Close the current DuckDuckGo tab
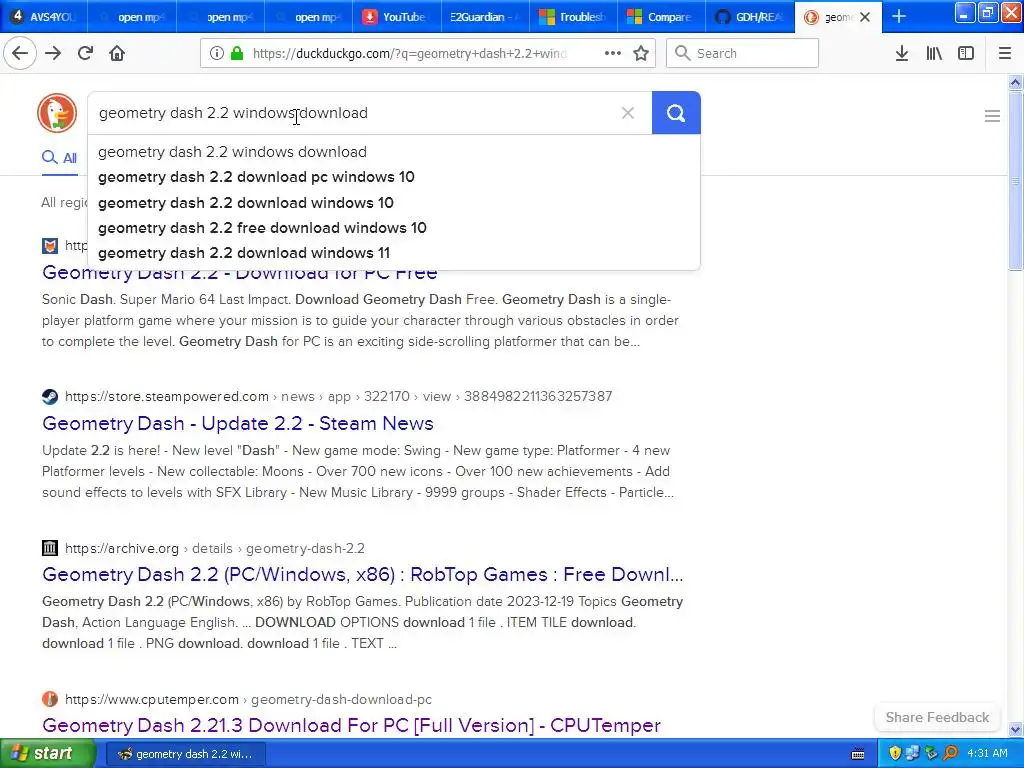The height and width of the screenshot is (768, 1024). click(x=865, y=17)
